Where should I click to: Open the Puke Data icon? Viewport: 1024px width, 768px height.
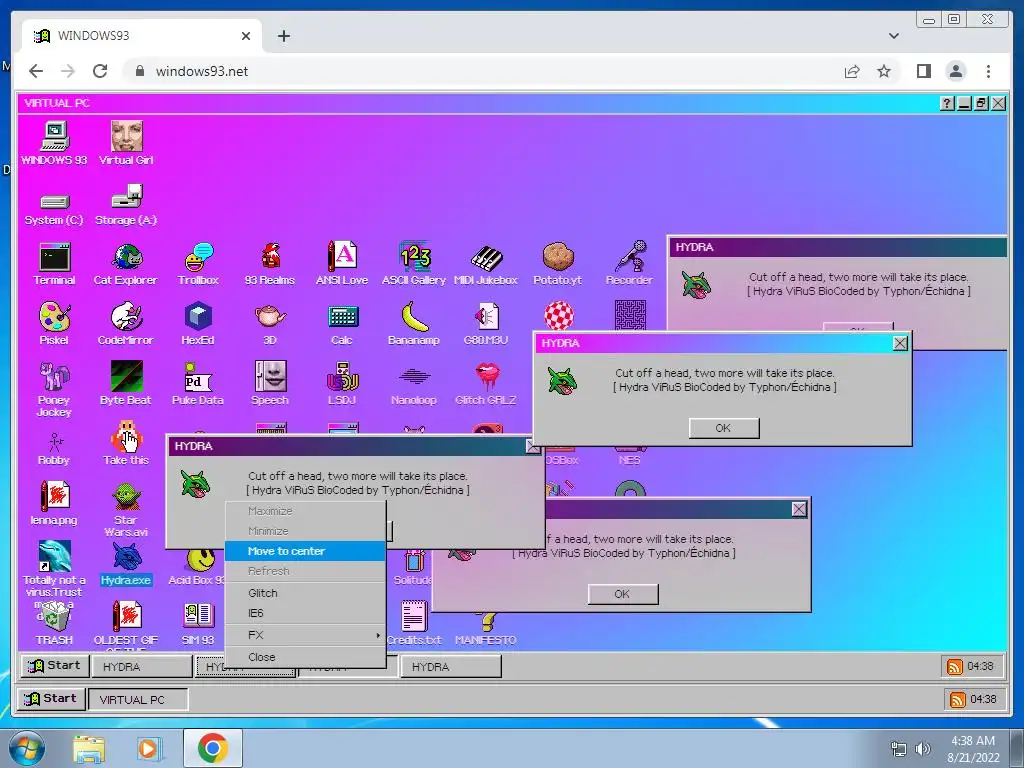[198, 384]
